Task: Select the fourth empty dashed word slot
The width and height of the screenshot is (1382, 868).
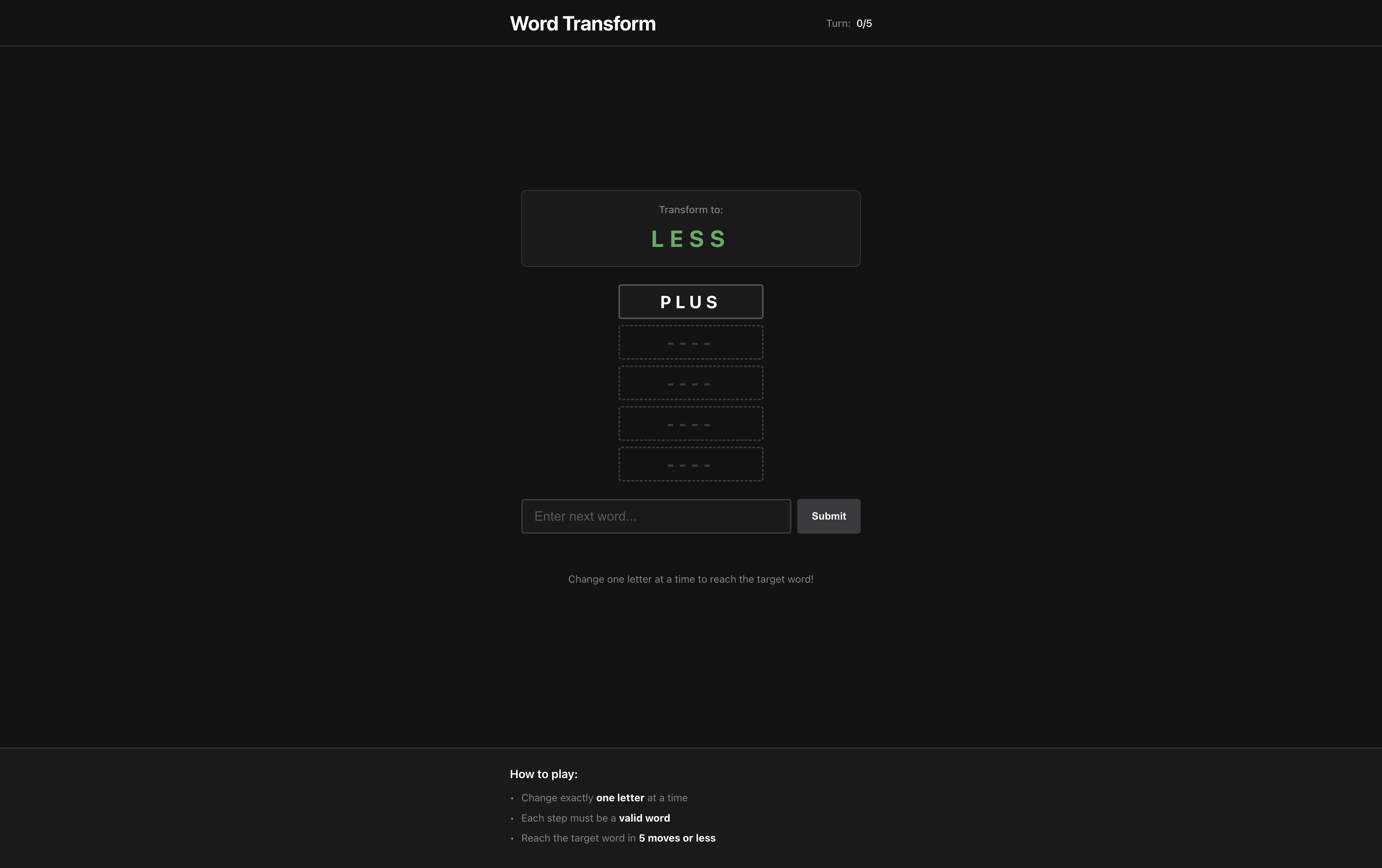Action: (x=690, y=464)
